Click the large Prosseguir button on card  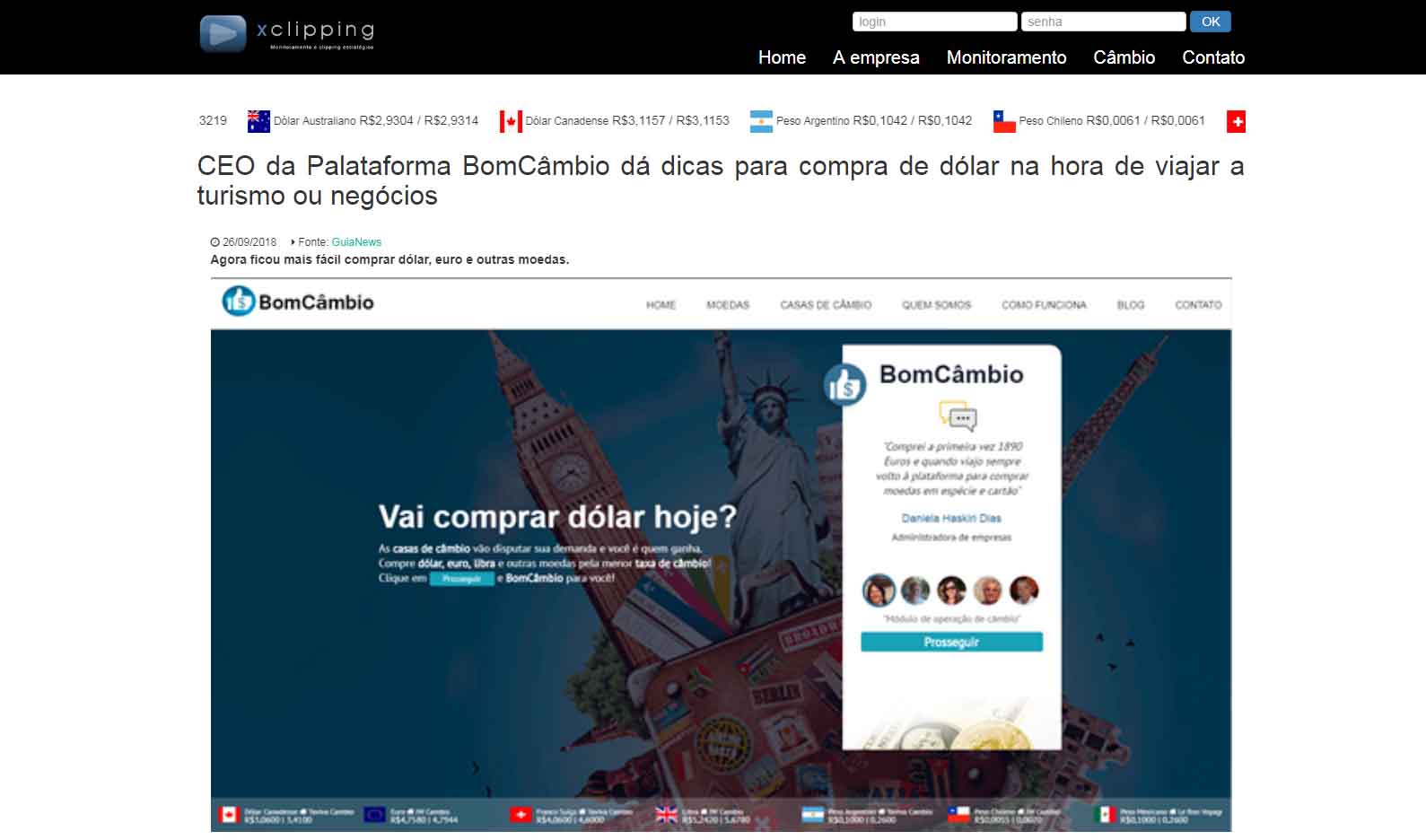(x=951, y=642)
